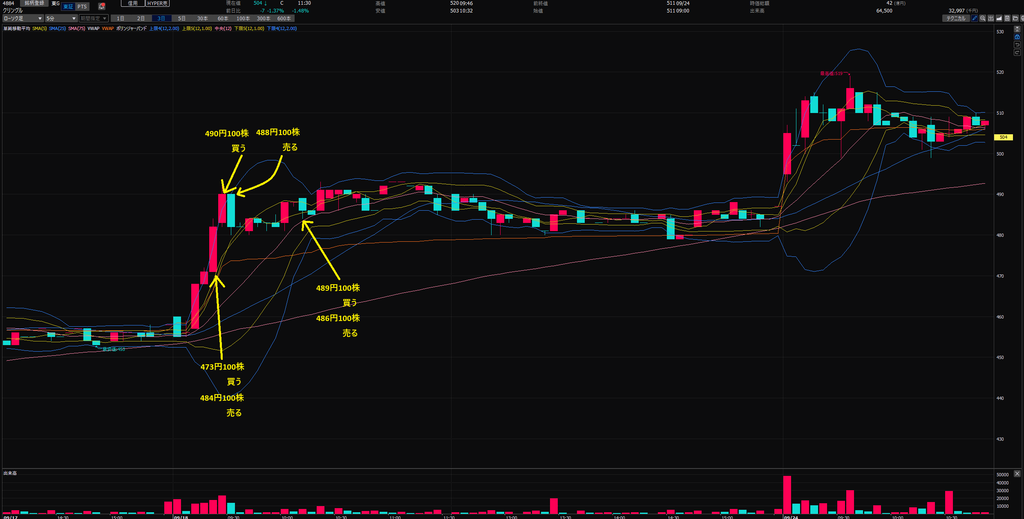The image size is (1024, 519).
Task: Toggle the PTS market button
Action: point(82,7)
